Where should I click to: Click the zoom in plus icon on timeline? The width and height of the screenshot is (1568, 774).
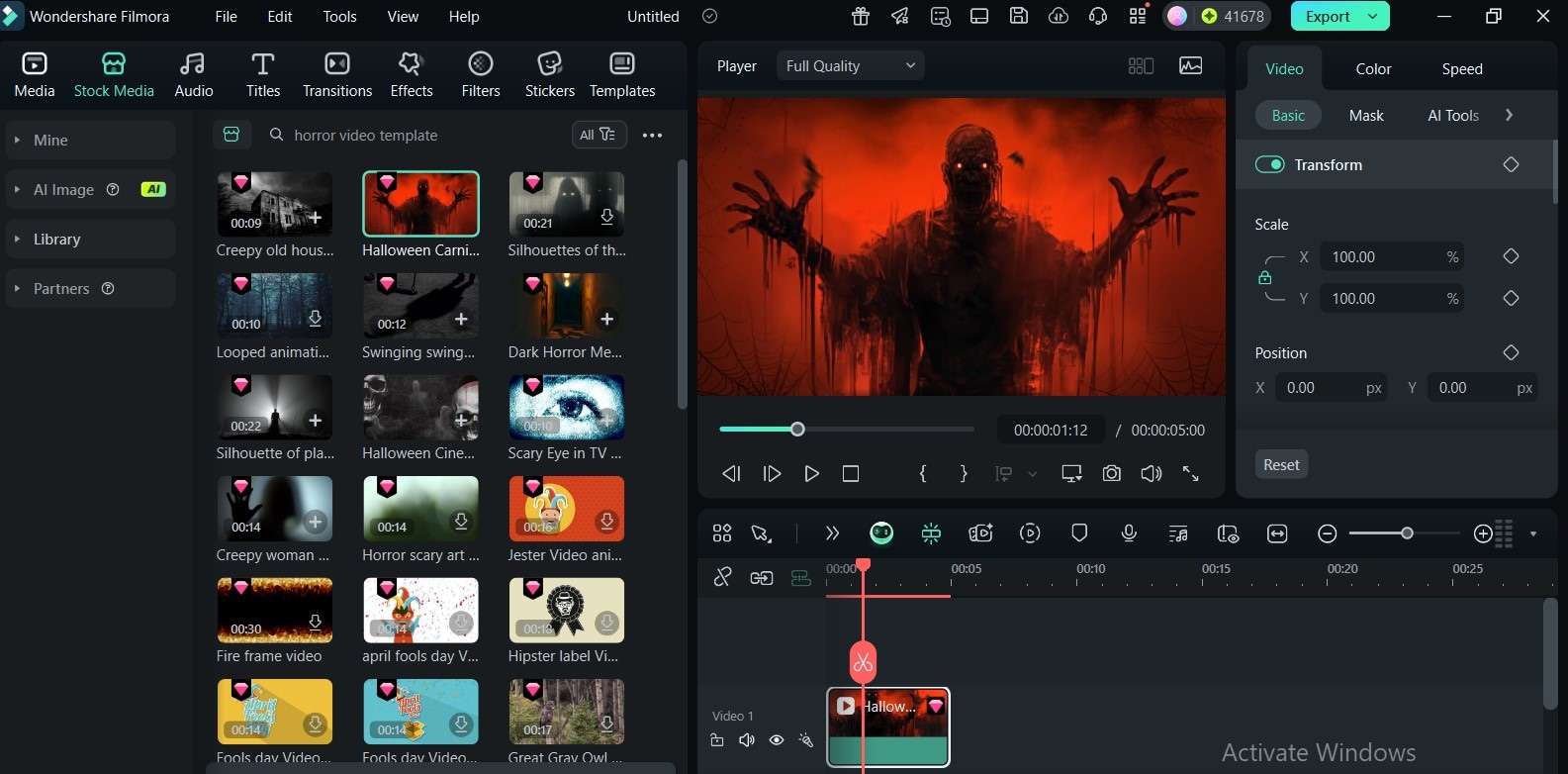[1483, 533]
